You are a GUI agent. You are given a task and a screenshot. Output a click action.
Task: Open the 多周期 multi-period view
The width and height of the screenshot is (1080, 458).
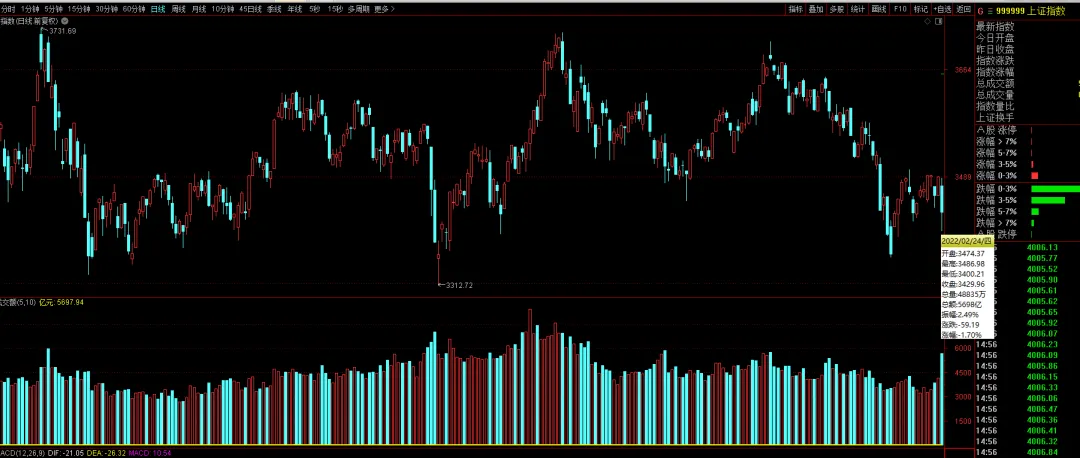tap(358, 9)
